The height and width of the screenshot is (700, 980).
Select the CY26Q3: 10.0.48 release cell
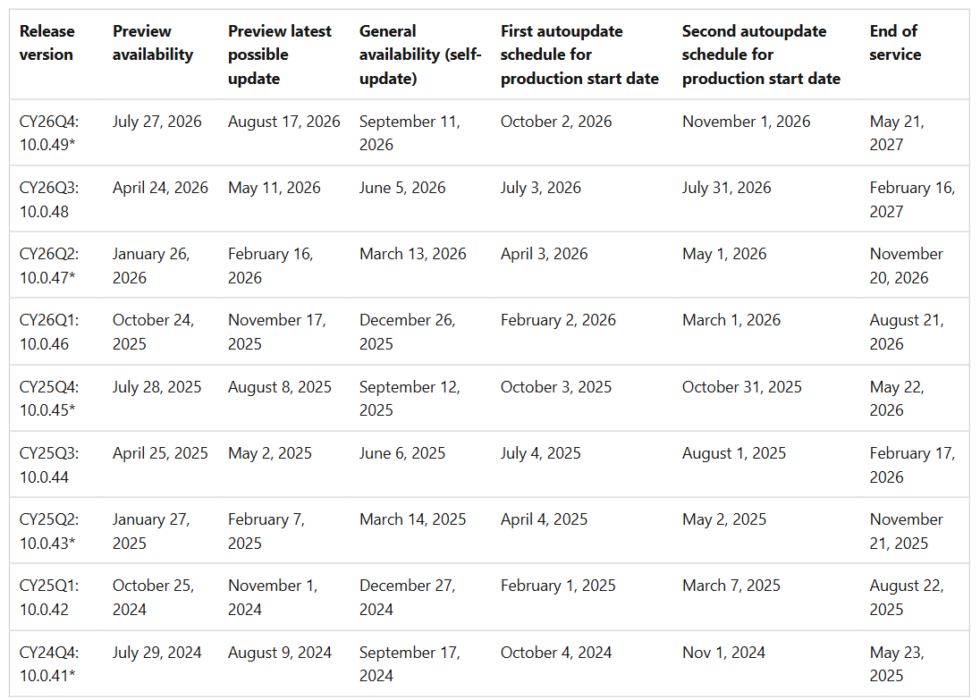point(48,199)
